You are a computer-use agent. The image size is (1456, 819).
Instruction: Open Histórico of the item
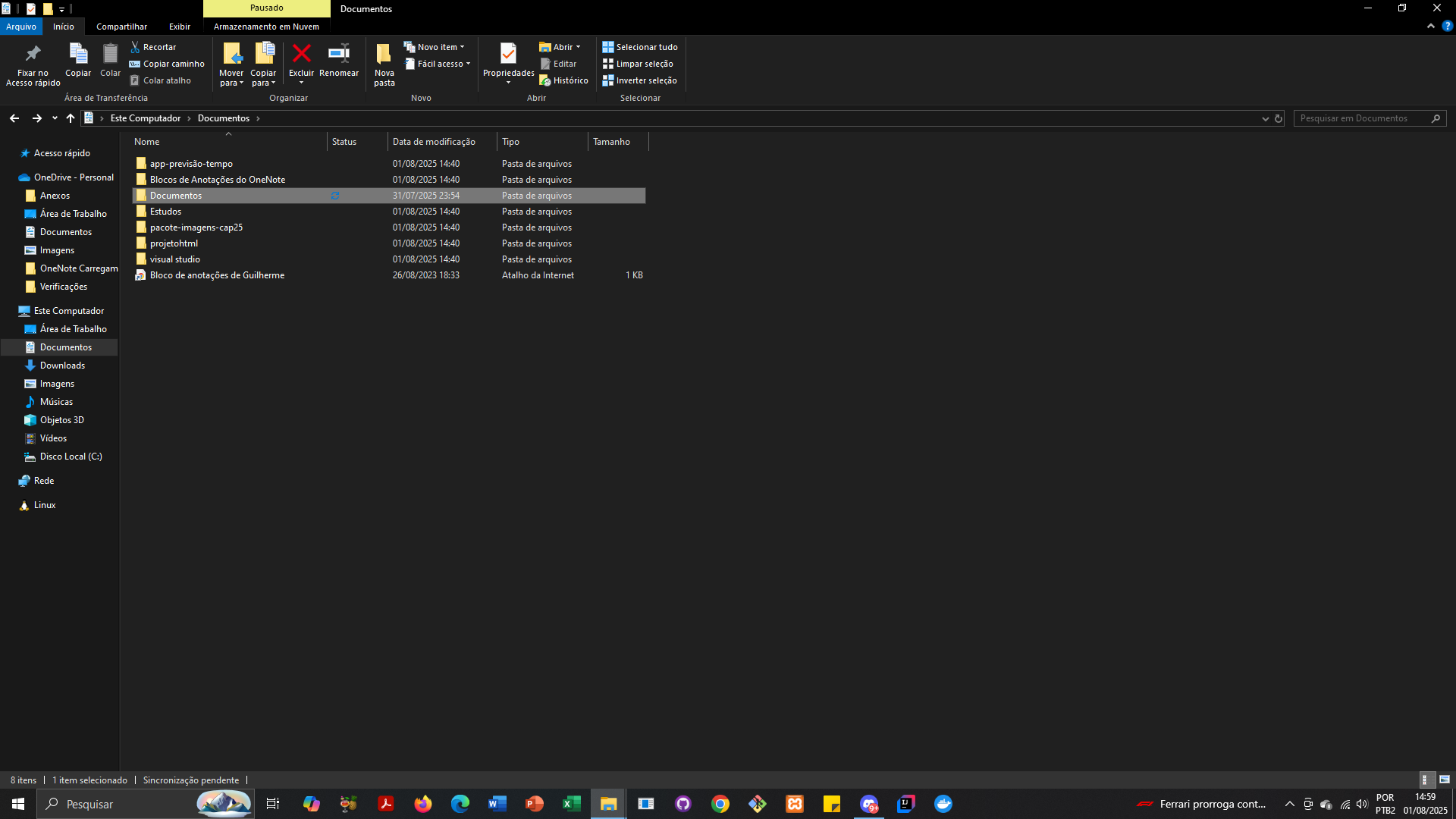pos(563,80)
